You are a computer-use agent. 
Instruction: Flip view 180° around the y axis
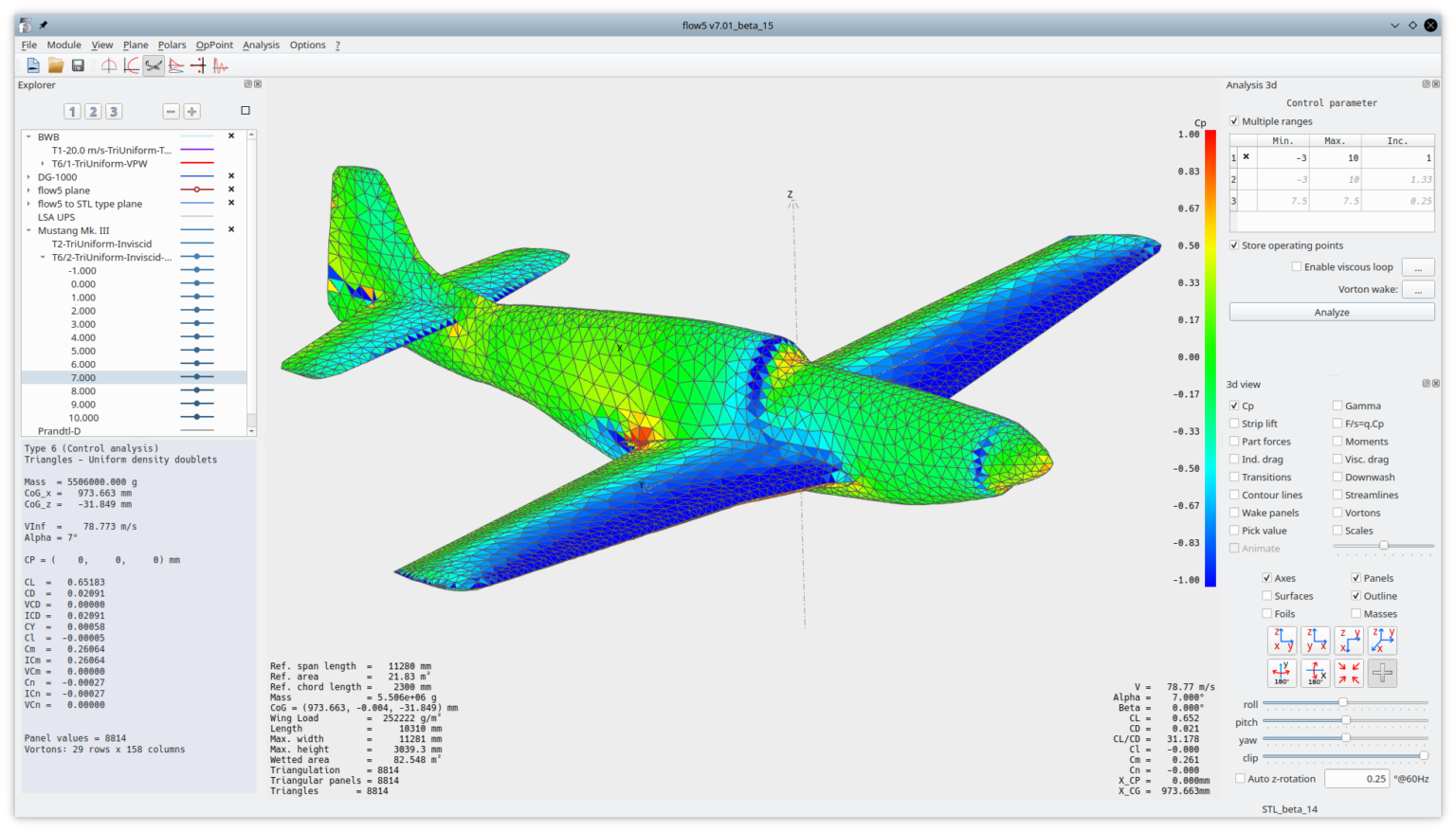click(x=1282, y=674)
